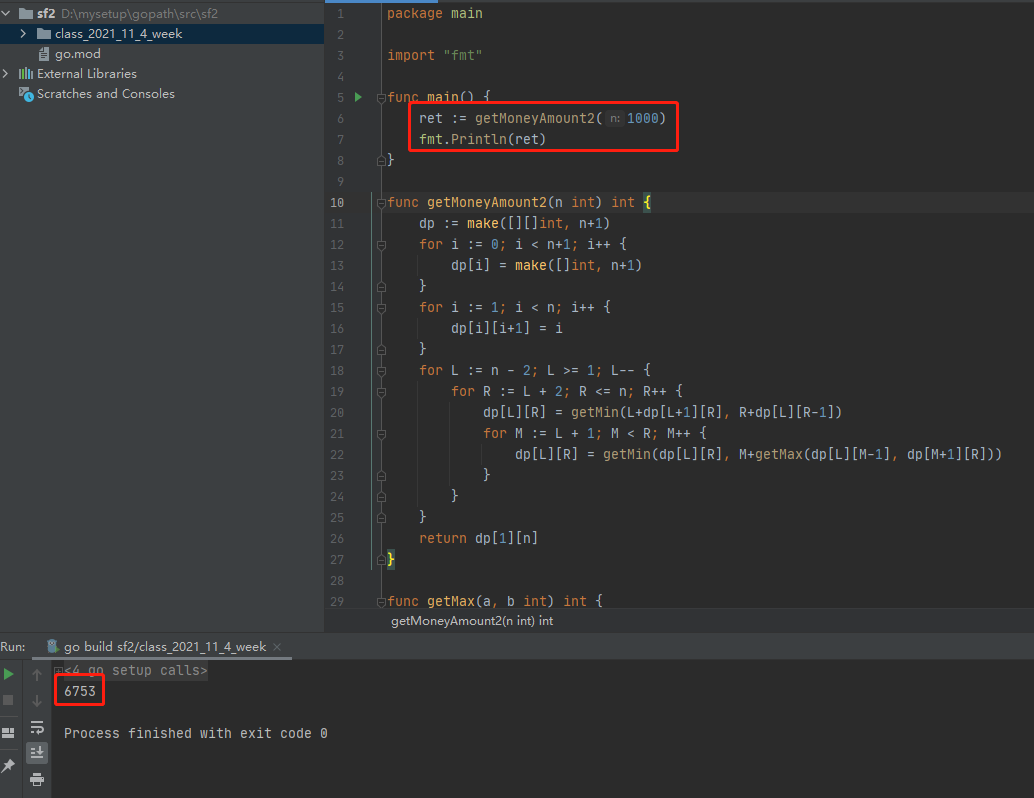1034x798 pixels.
Task: Click the fold end marker on line 24
Action: 381,497
